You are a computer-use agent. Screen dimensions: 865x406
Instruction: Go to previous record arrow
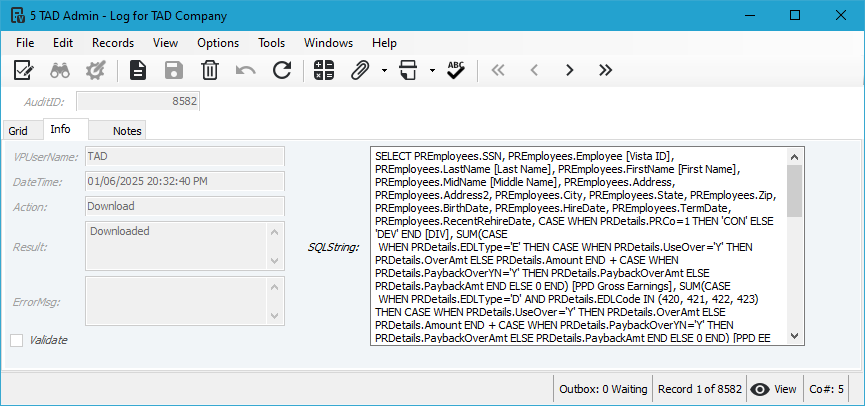[x=533, y=70]
